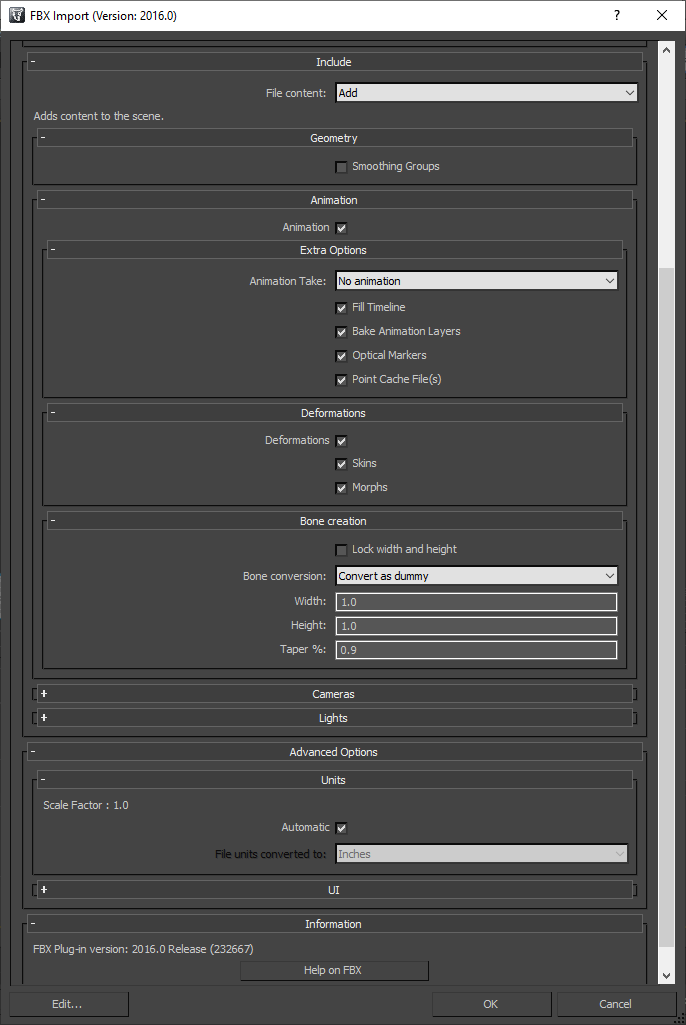The height and width of the screenshot is (1025, 686).
Task: Close the FBX Import dialog
Action: pos(662,15)
